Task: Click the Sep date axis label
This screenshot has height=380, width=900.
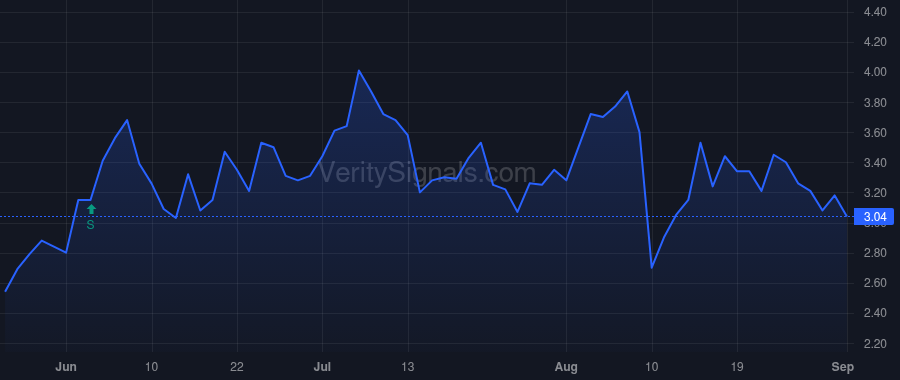Action: pyautogui.click(x=843, y=367)
